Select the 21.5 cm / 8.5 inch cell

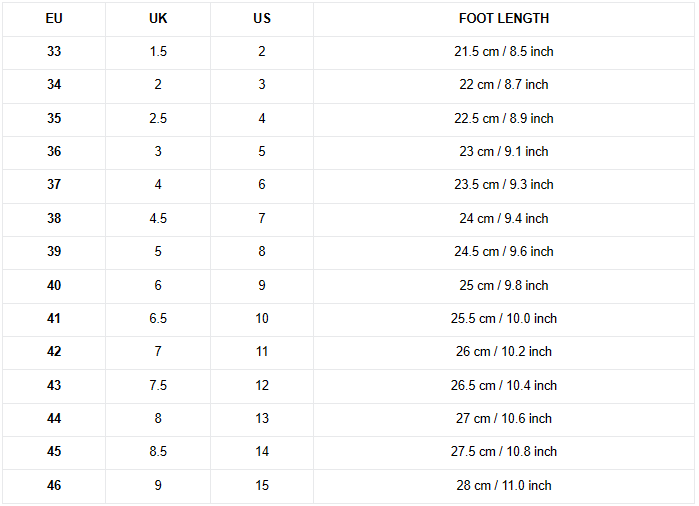504,52
